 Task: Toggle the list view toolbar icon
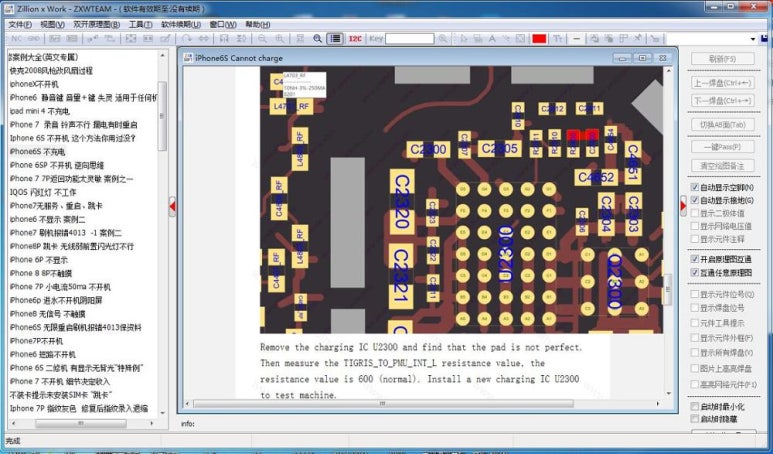tap(335, 38)
